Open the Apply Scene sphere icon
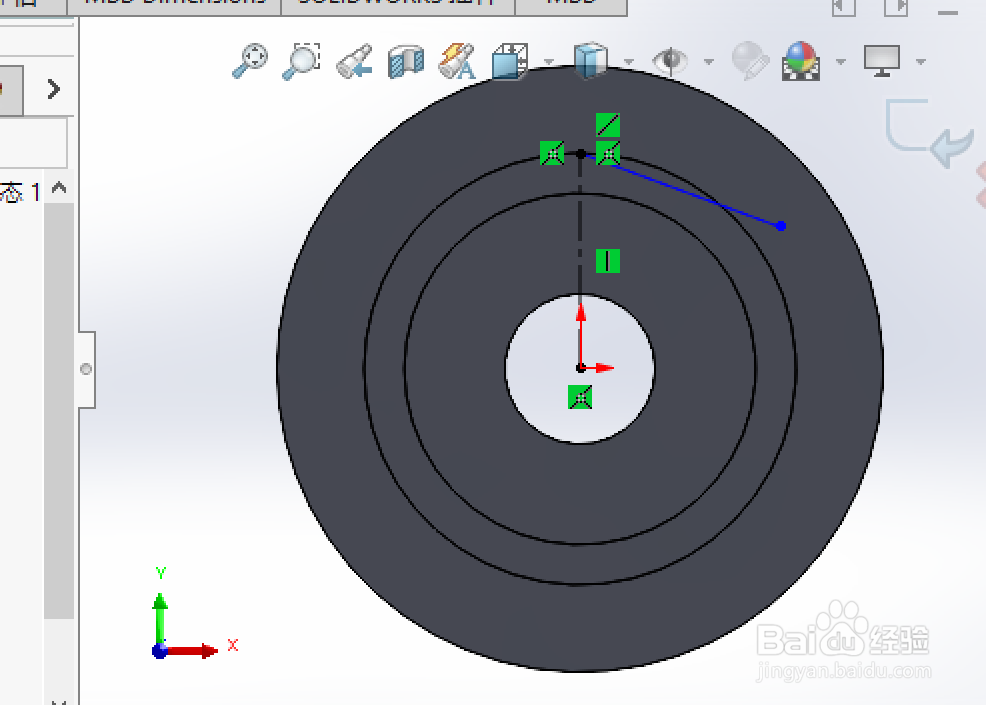 800,60
